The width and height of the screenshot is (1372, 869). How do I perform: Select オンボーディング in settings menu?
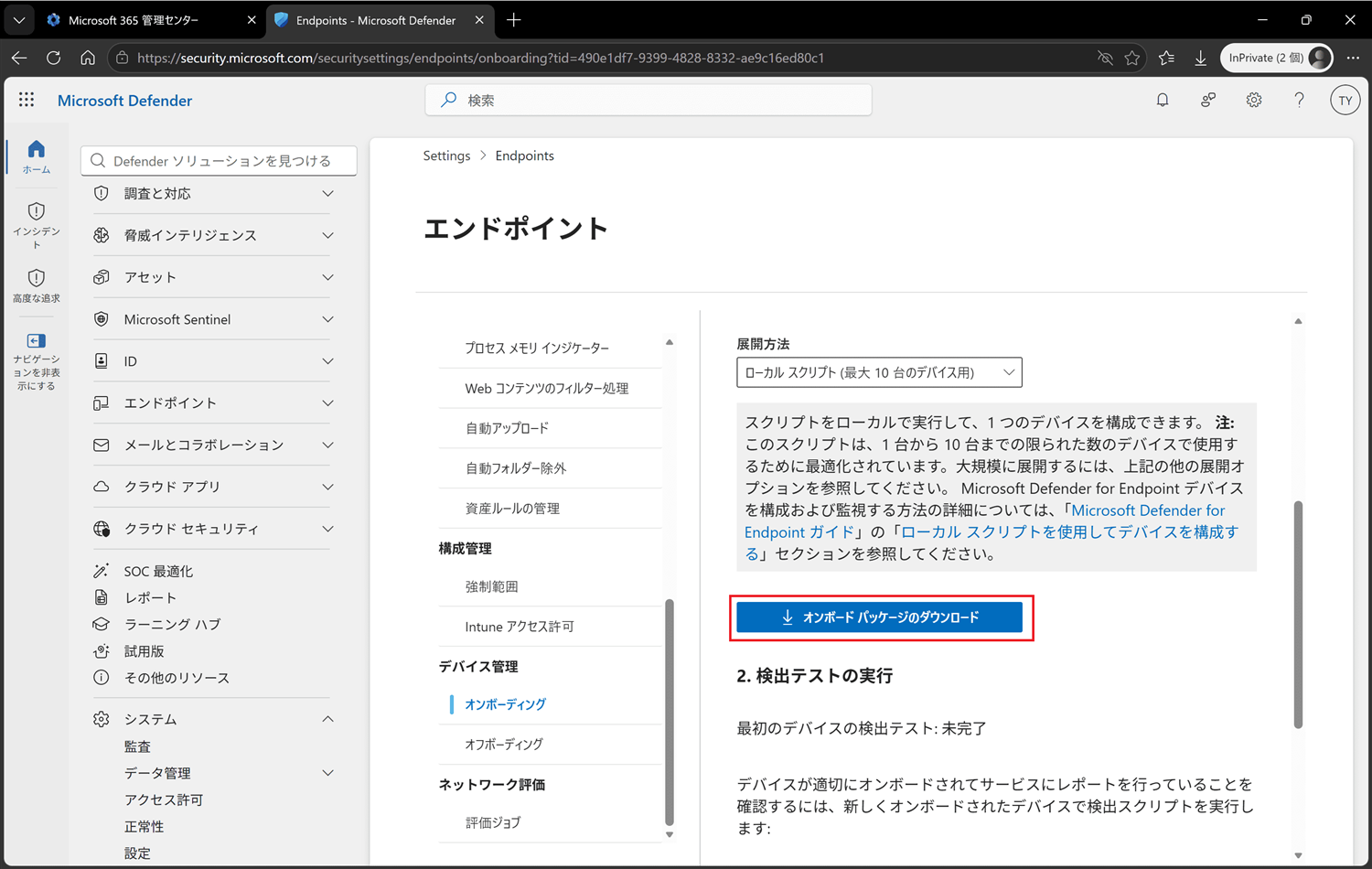pyautogui.click(x=505, y=704)
